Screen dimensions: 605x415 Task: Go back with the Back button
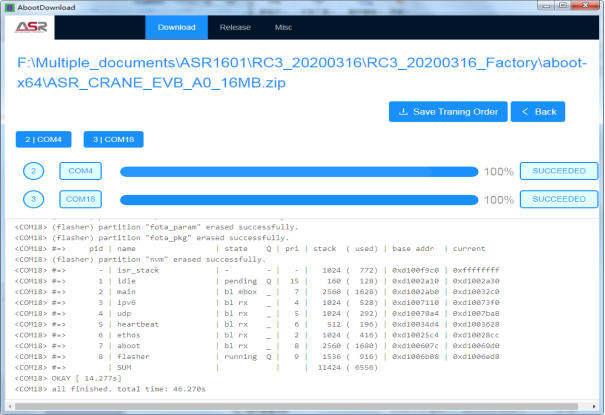pos(537,111)
